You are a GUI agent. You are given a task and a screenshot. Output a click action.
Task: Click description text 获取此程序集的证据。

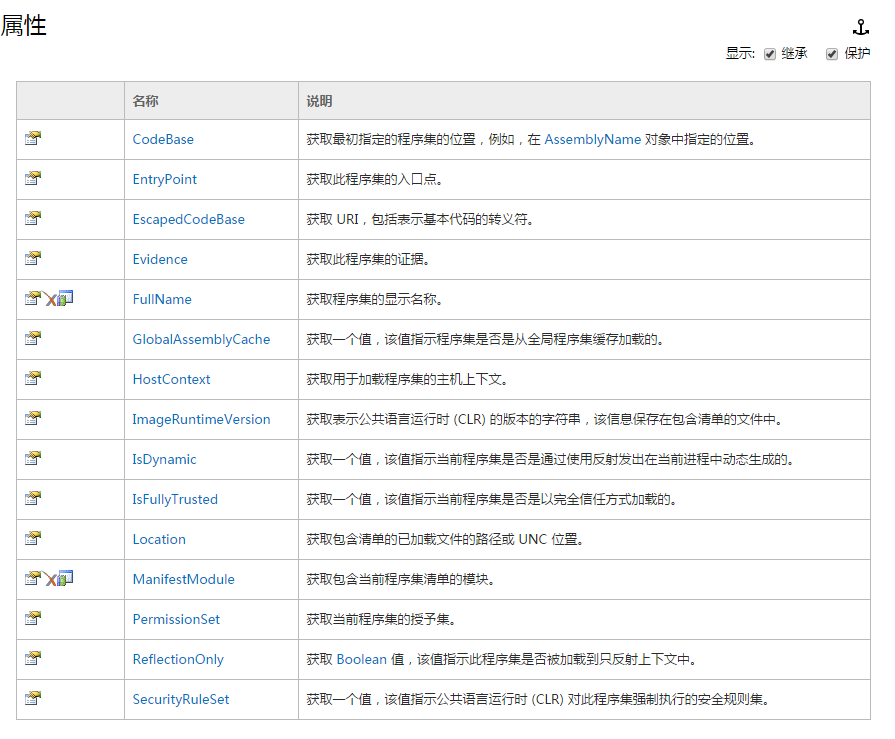pos(368,259)
